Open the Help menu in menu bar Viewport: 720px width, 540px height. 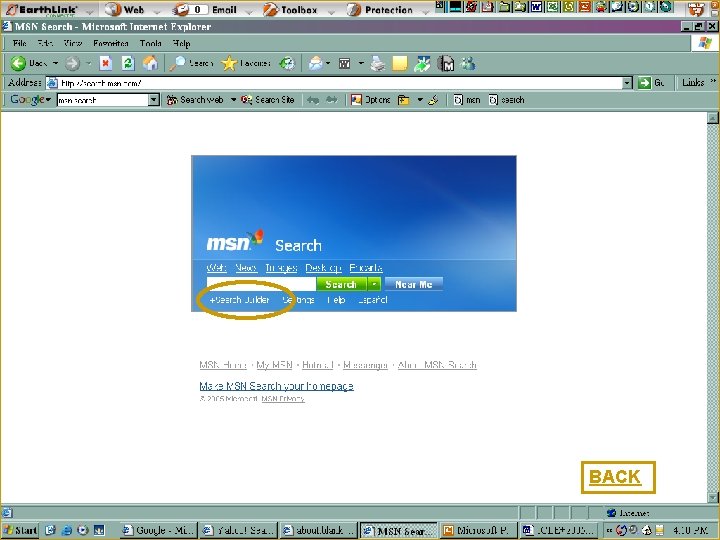181,43
